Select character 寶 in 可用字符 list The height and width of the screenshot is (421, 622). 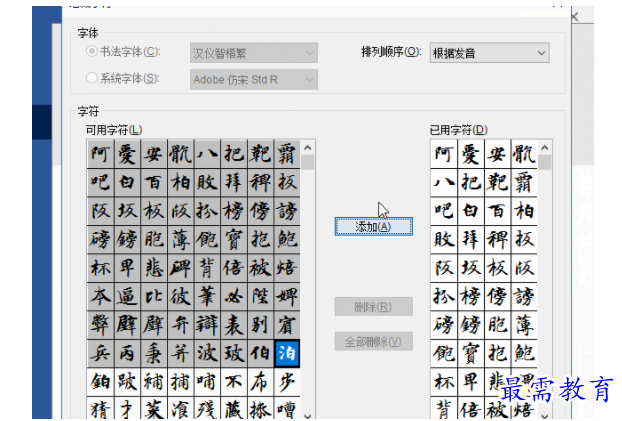click(233, 239)
